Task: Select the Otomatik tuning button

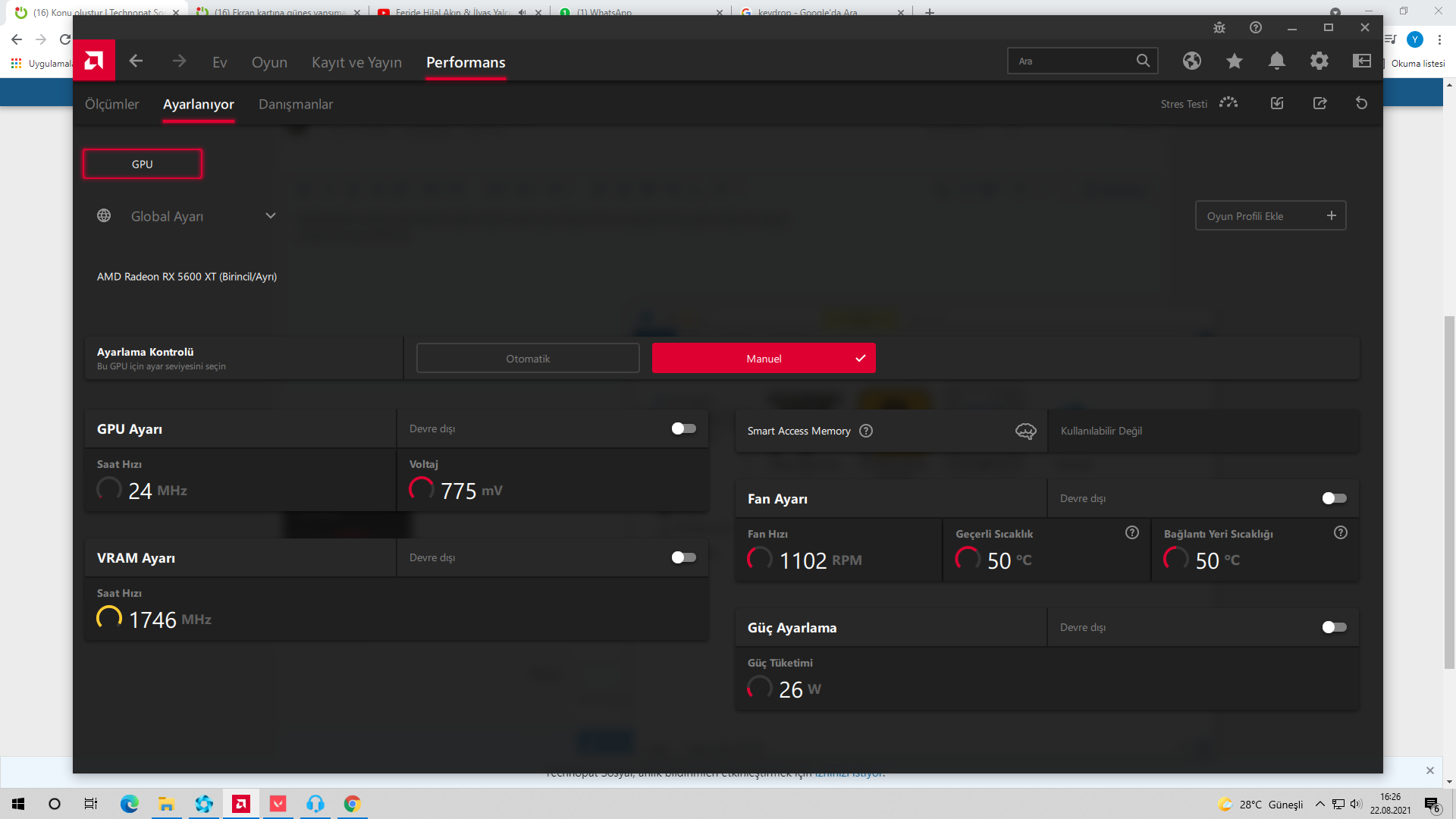Action: 528,359
